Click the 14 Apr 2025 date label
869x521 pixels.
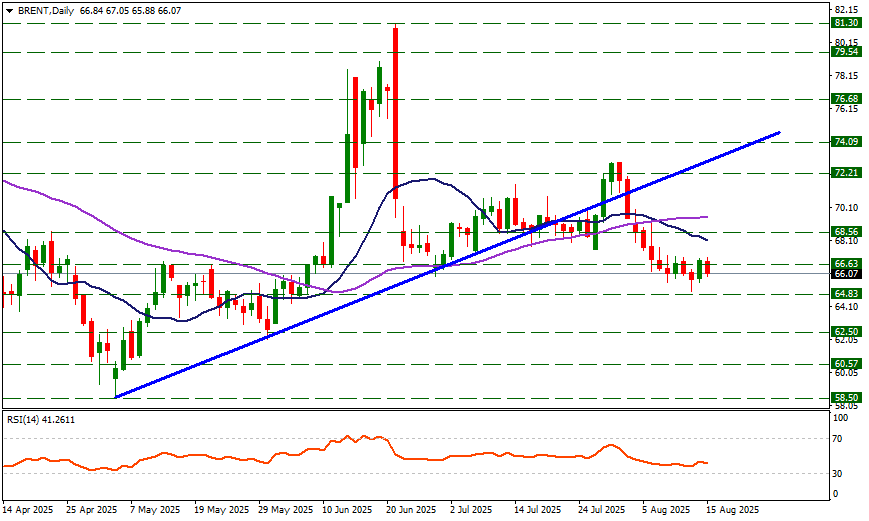click(x=28, y=509)
